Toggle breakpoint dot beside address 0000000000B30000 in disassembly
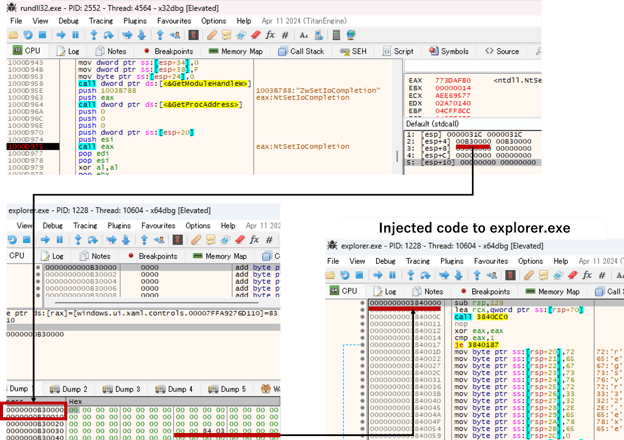The width and height of the screenshot is (624, 440). pos(39,268)
